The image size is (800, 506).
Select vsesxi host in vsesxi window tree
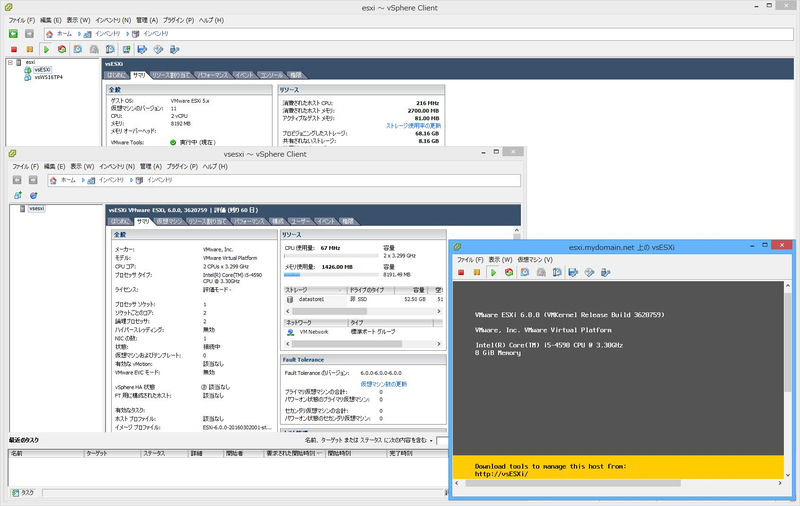(x=37, y=209)
